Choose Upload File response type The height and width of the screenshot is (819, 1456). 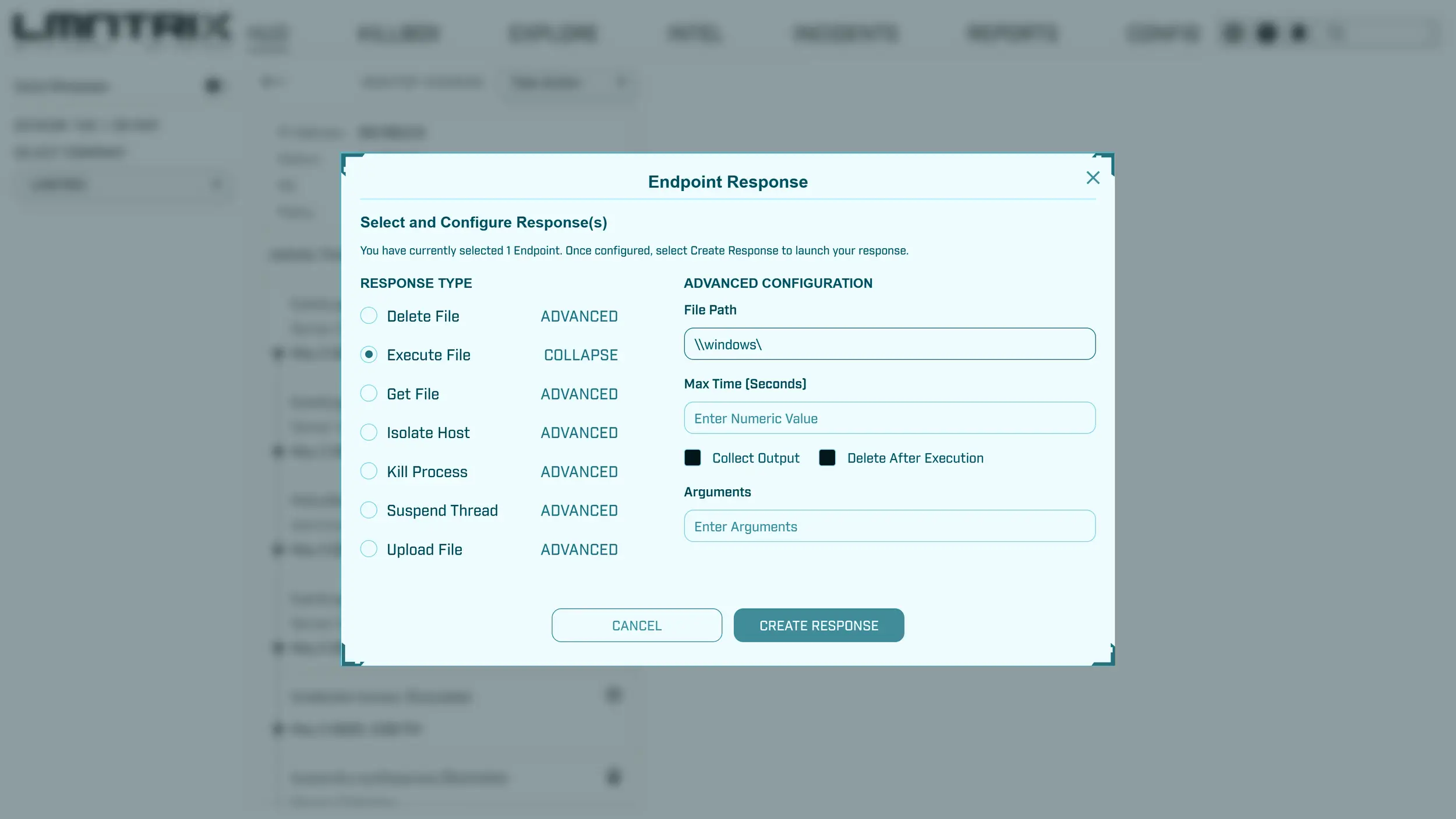[369, 549]
